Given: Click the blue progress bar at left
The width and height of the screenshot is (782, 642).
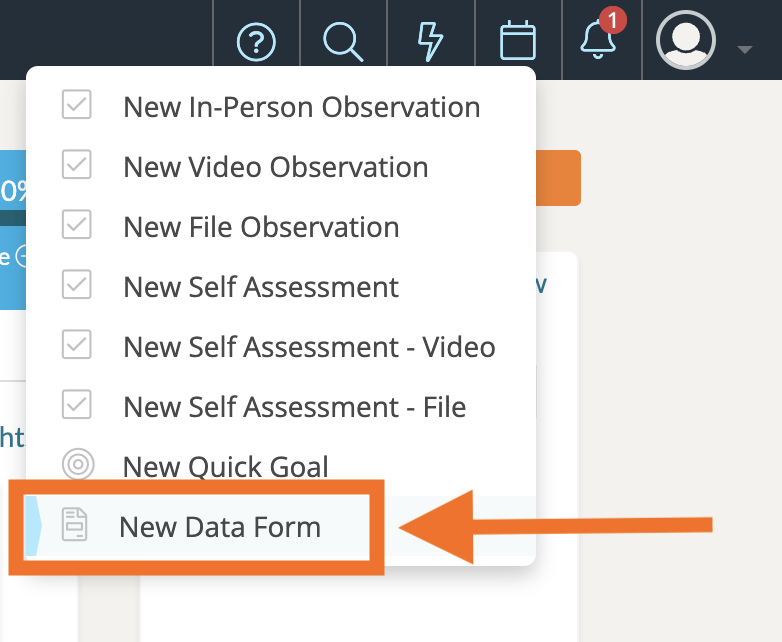Looking at the screenshot, I should coord(14,190).
